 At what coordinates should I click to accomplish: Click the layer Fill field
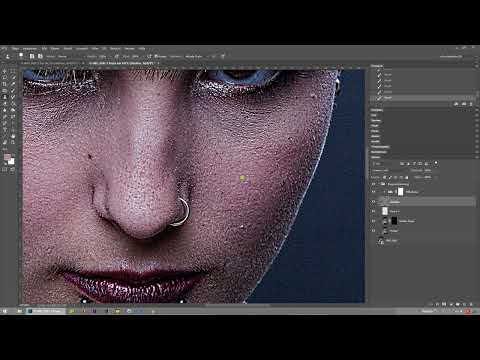[x=427, y=177]
